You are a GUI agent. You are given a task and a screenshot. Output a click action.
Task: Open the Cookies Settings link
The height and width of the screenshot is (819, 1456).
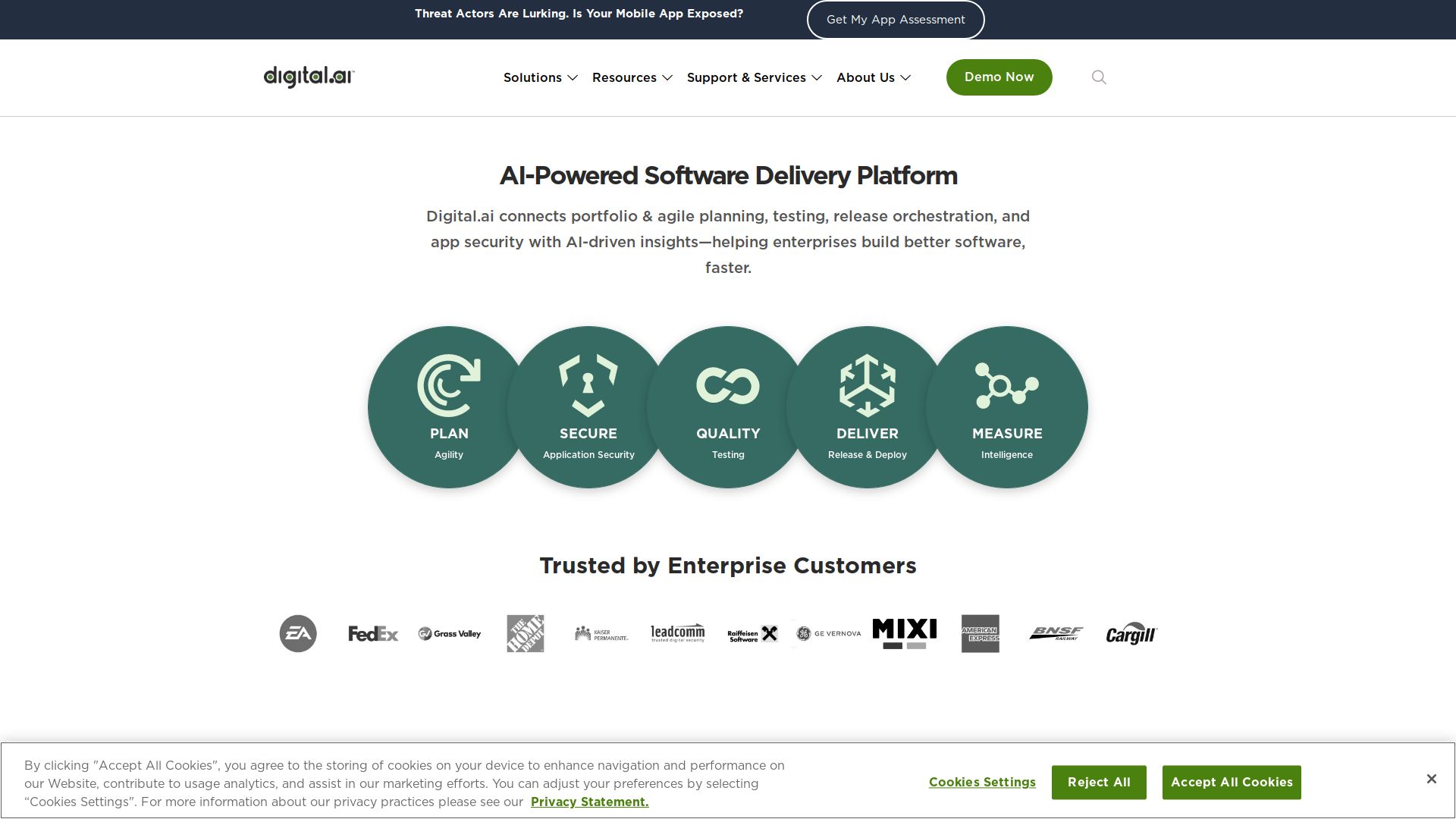982,782
